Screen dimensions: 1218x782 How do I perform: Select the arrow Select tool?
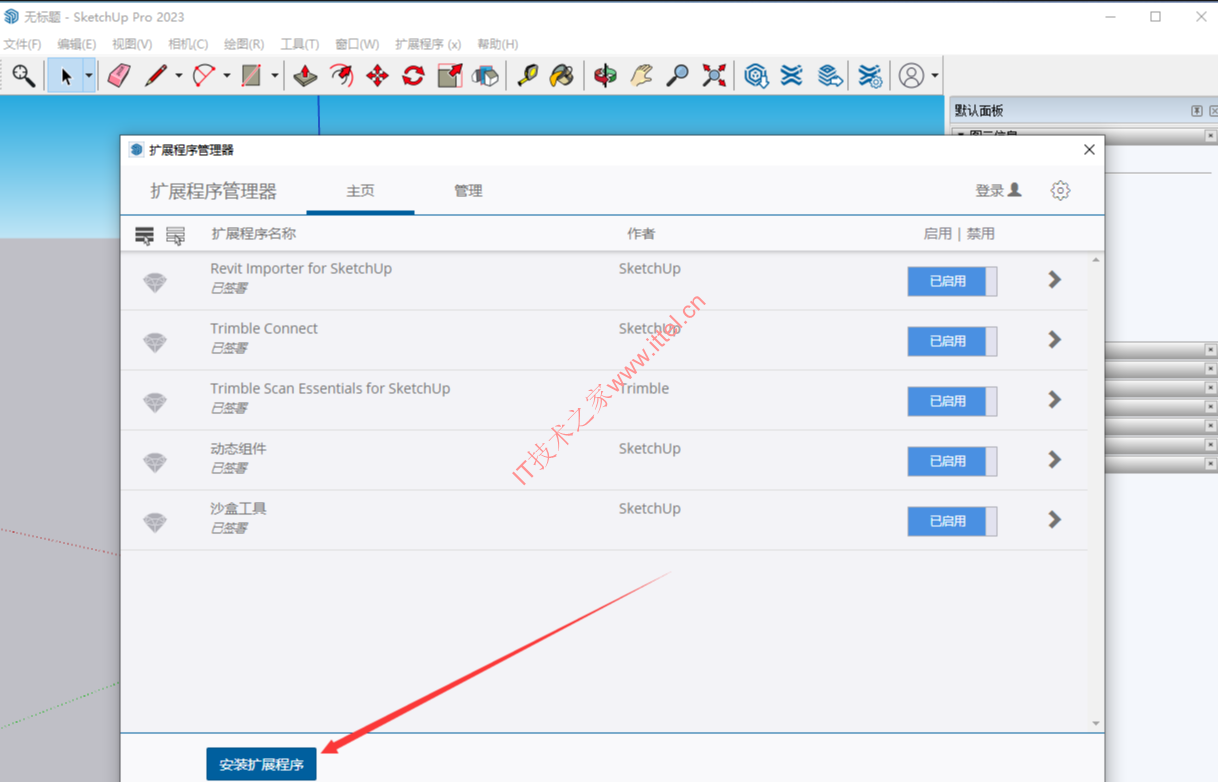point(66,76)
